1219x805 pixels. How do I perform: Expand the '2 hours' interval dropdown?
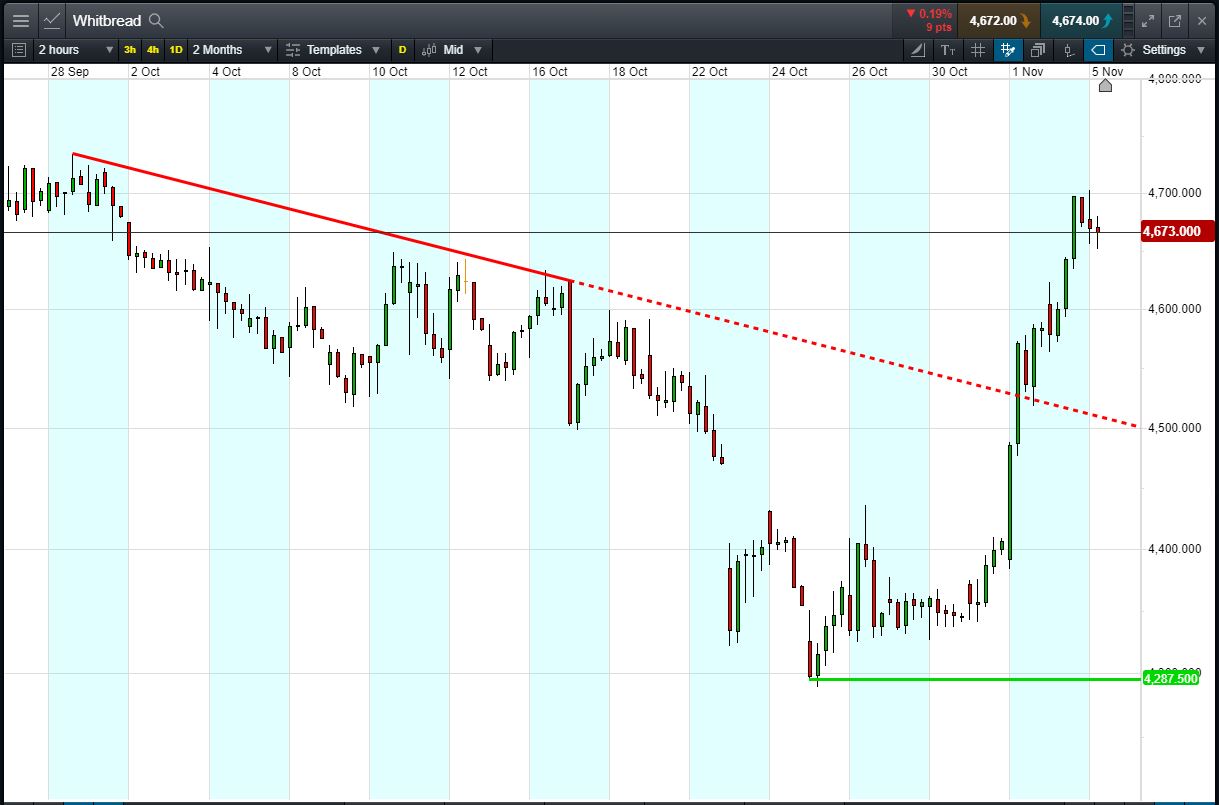pyautogui.click(x=75, y=50)
